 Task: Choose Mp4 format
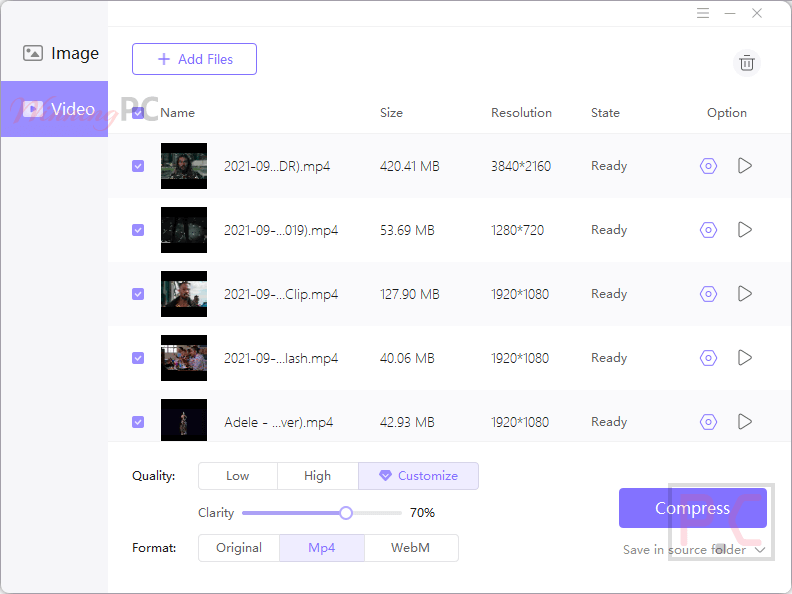tap(322, 548)
